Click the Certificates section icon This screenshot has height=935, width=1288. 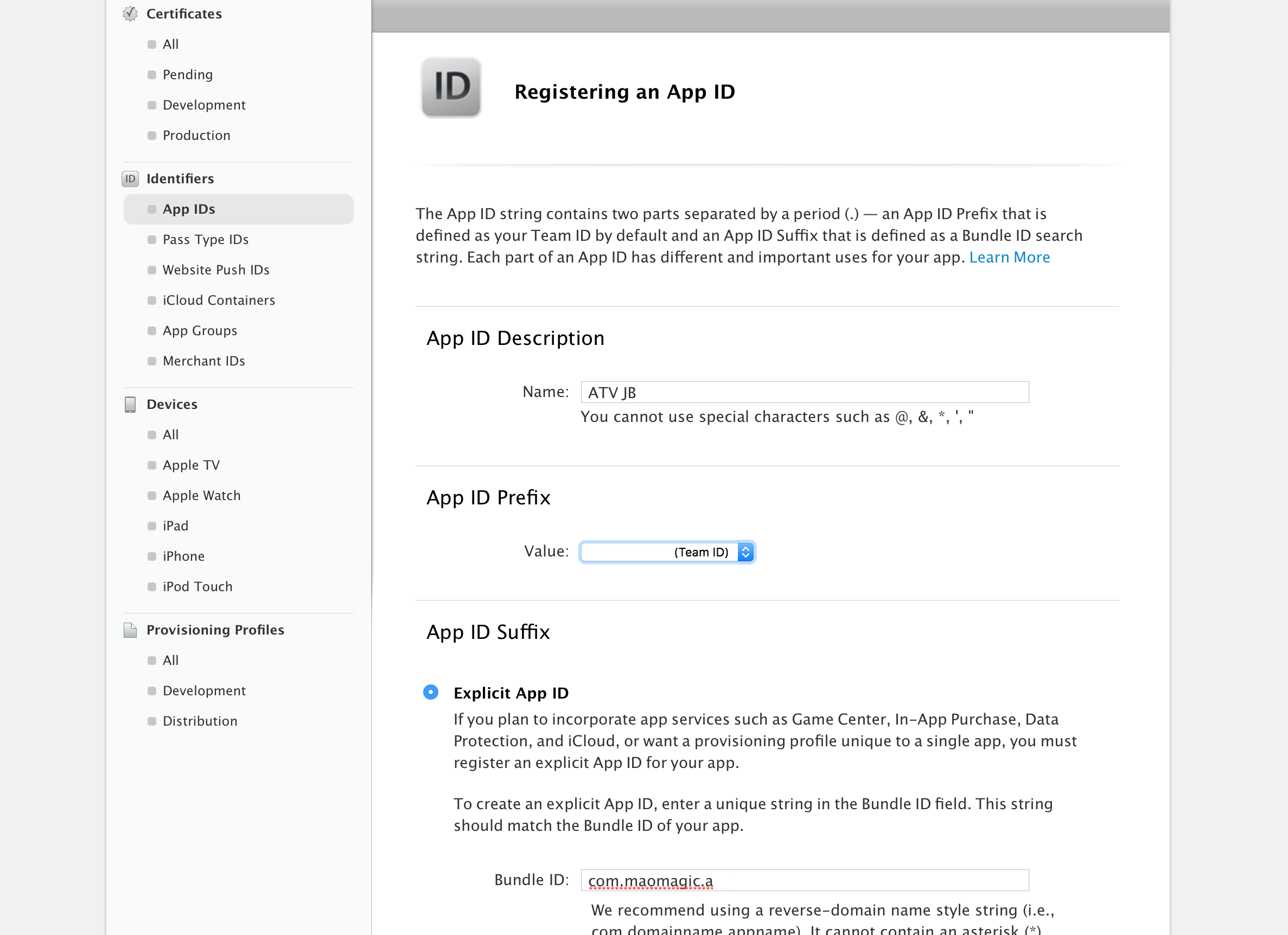coord(130,14)
